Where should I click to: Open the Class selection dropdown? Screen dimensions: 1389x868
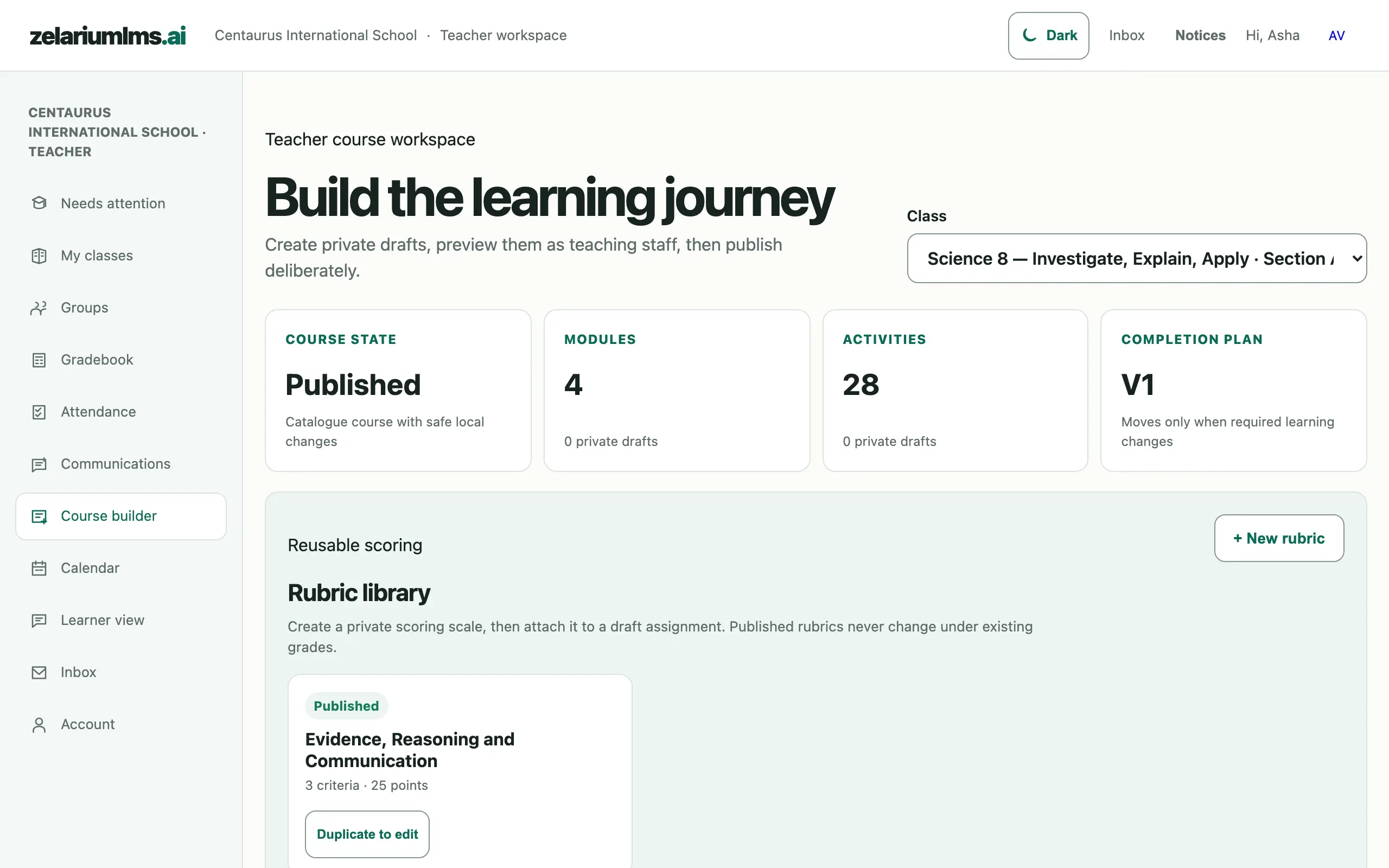click(x=1137, y=258)
